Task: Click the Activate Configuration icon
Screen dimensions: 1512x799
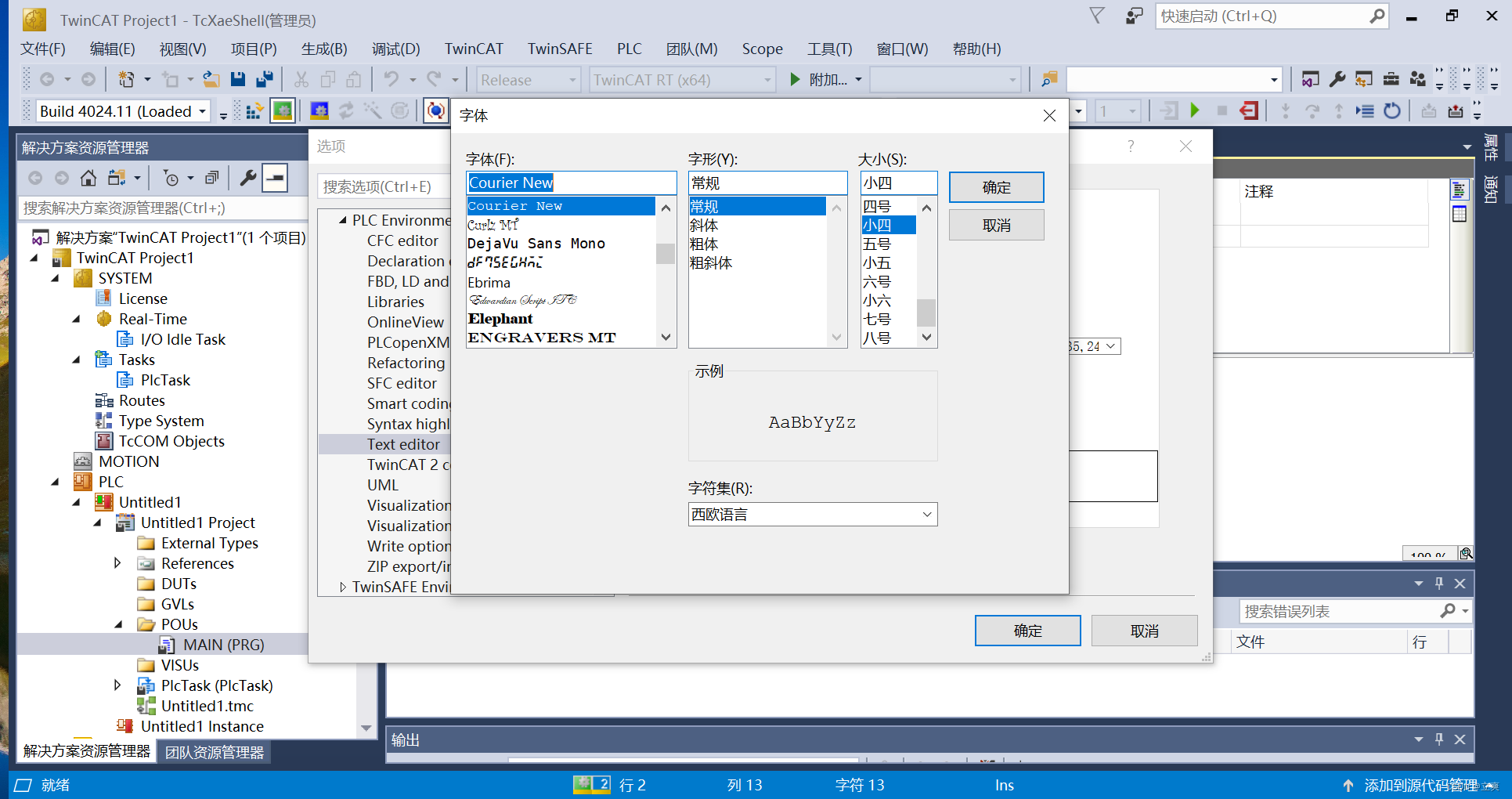Action: tap(254, 111)
